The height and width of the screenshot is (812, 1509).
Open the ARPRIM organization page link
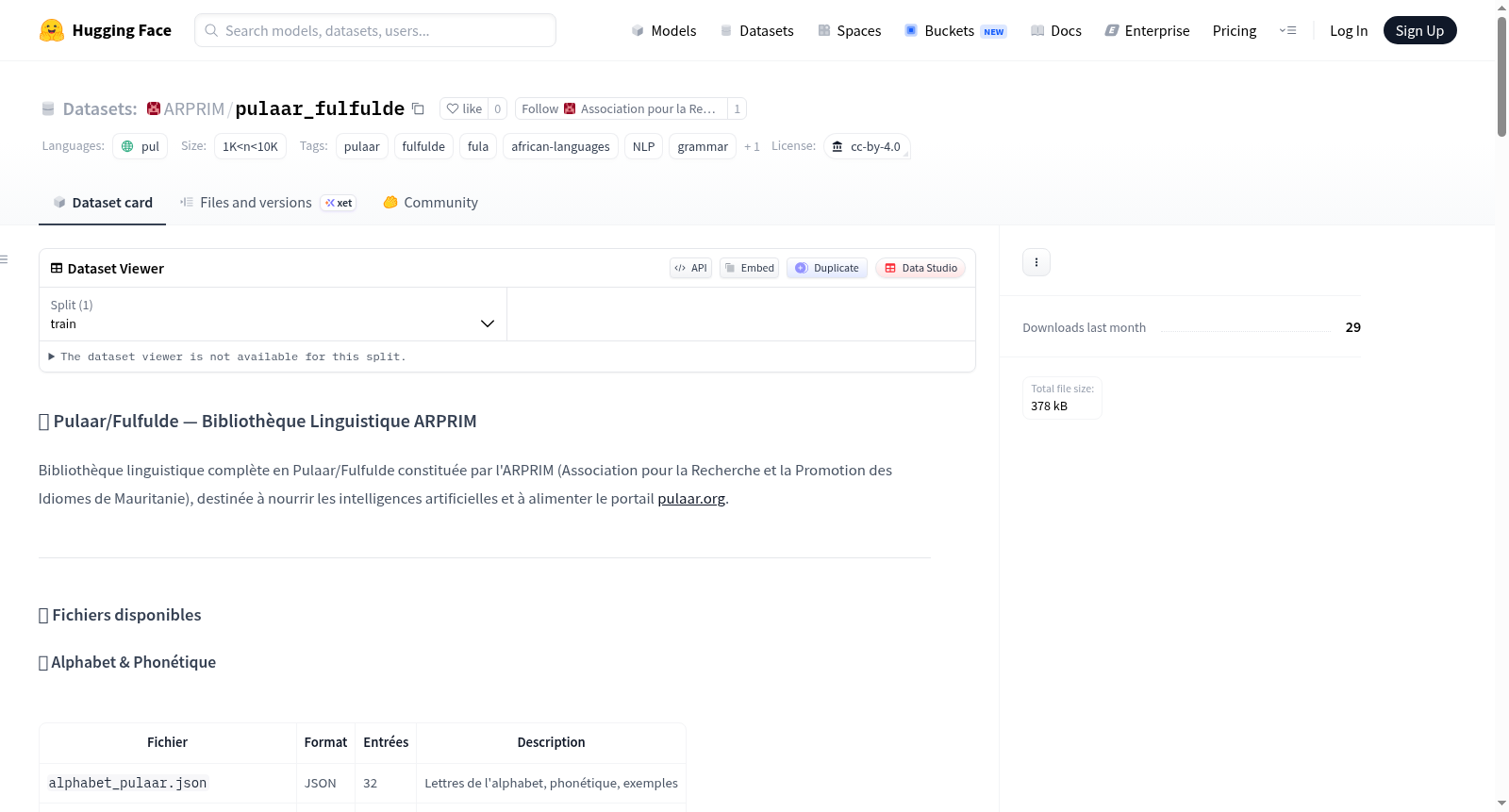194,108
